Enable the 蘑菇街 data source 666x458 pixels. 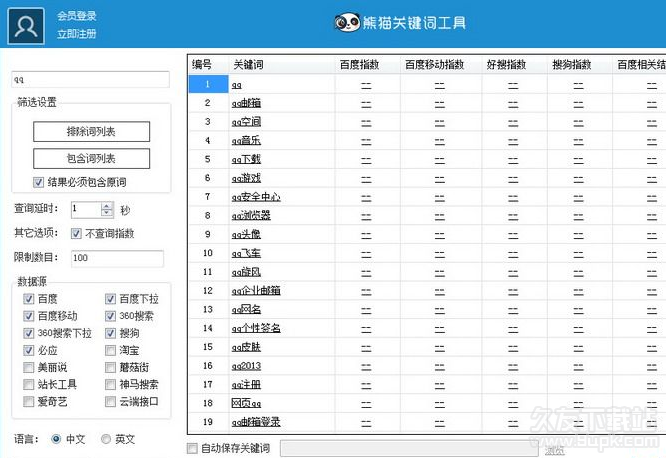point(110,368)
